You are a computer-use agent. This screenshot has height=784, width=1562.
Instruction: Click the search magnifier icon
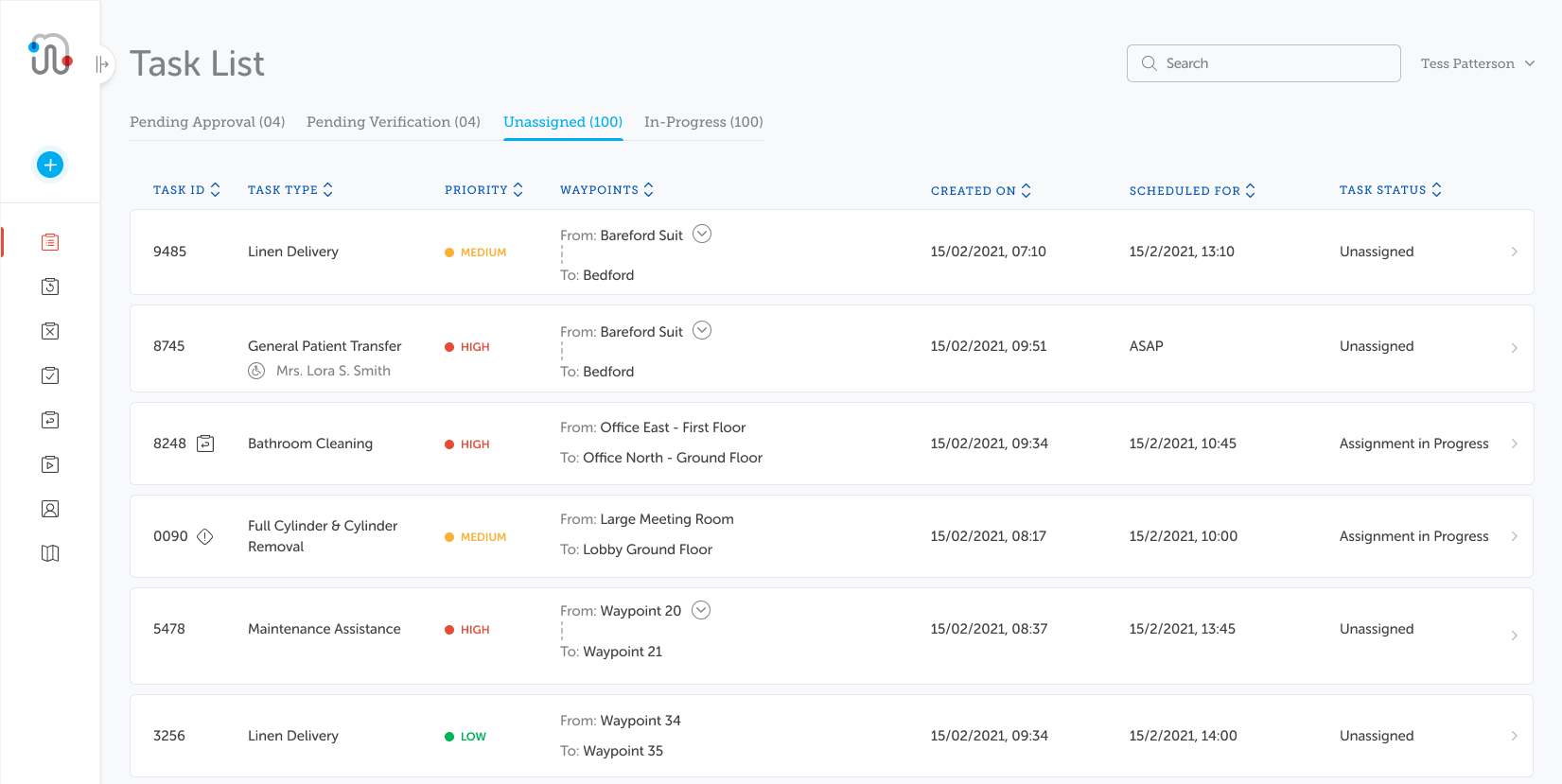pyautogui.click(x=1150, y=63)
